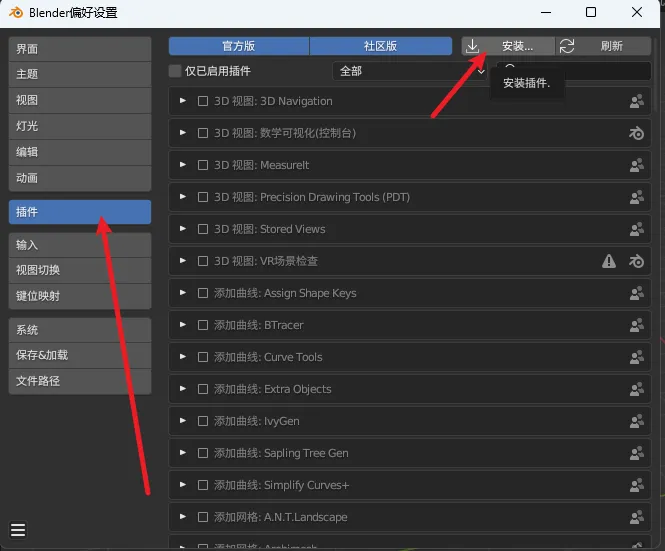Open the 编辑 preferences section
Image resolution: width=665 pixels, height=551 pixels.
pos(80,152)
